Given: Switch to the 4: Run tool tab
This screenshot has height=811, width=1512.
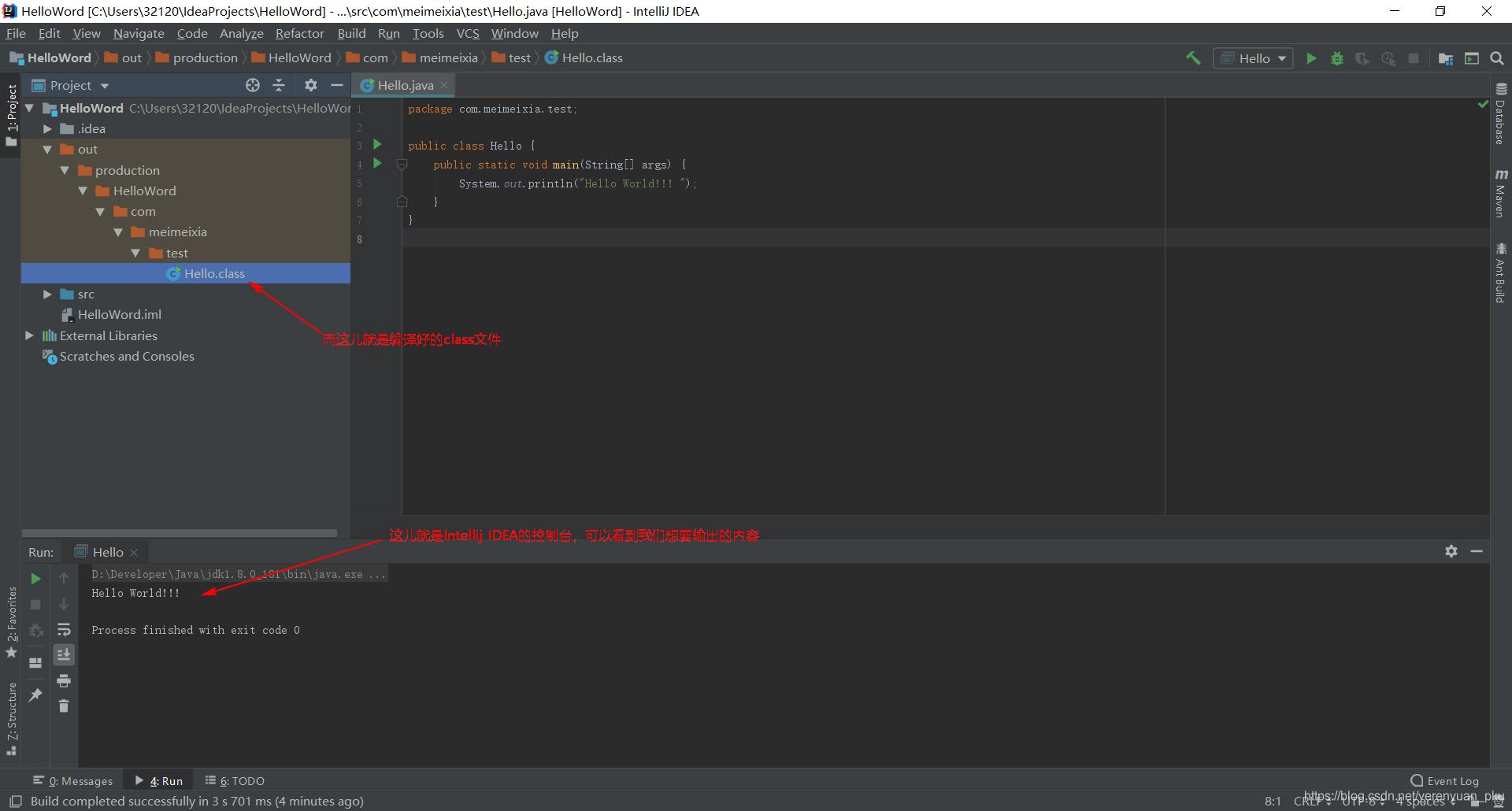Looking at the screenshot, I should click(x=159, y=781).
